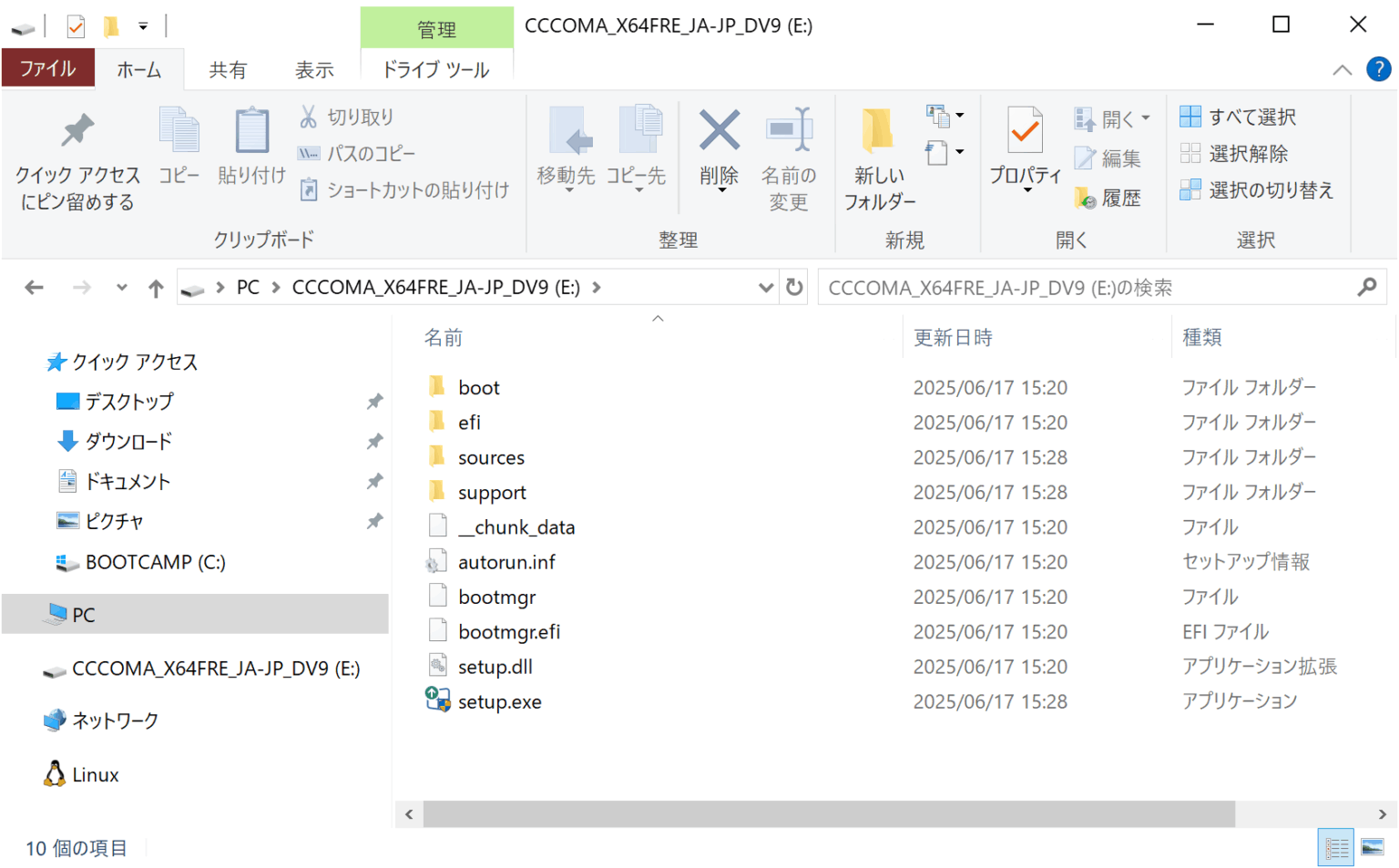Collapse the ribbon with the chevron

(x=1342, y=68)
